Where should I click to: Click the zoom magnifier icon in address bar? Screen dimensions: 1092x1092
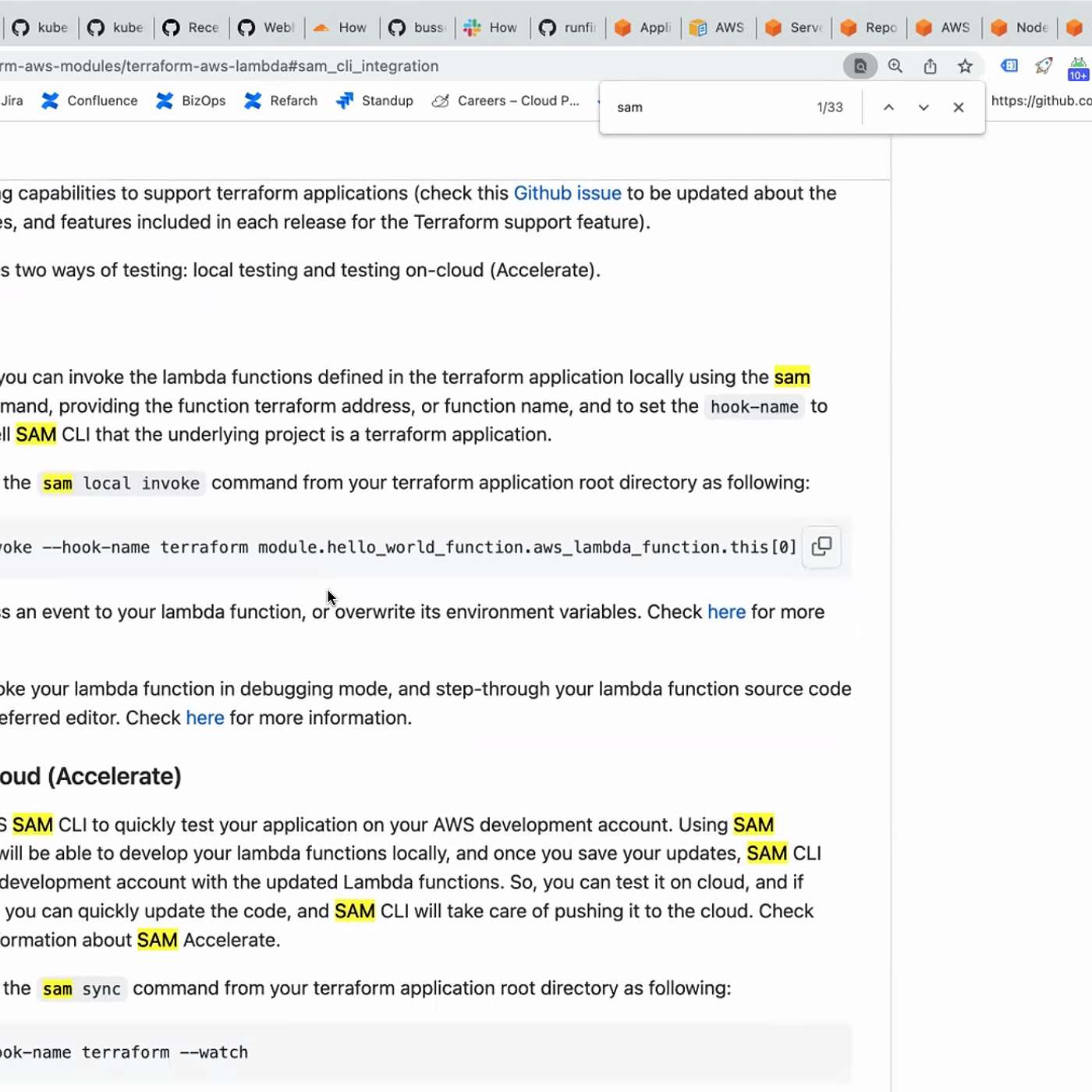(895, 66)
